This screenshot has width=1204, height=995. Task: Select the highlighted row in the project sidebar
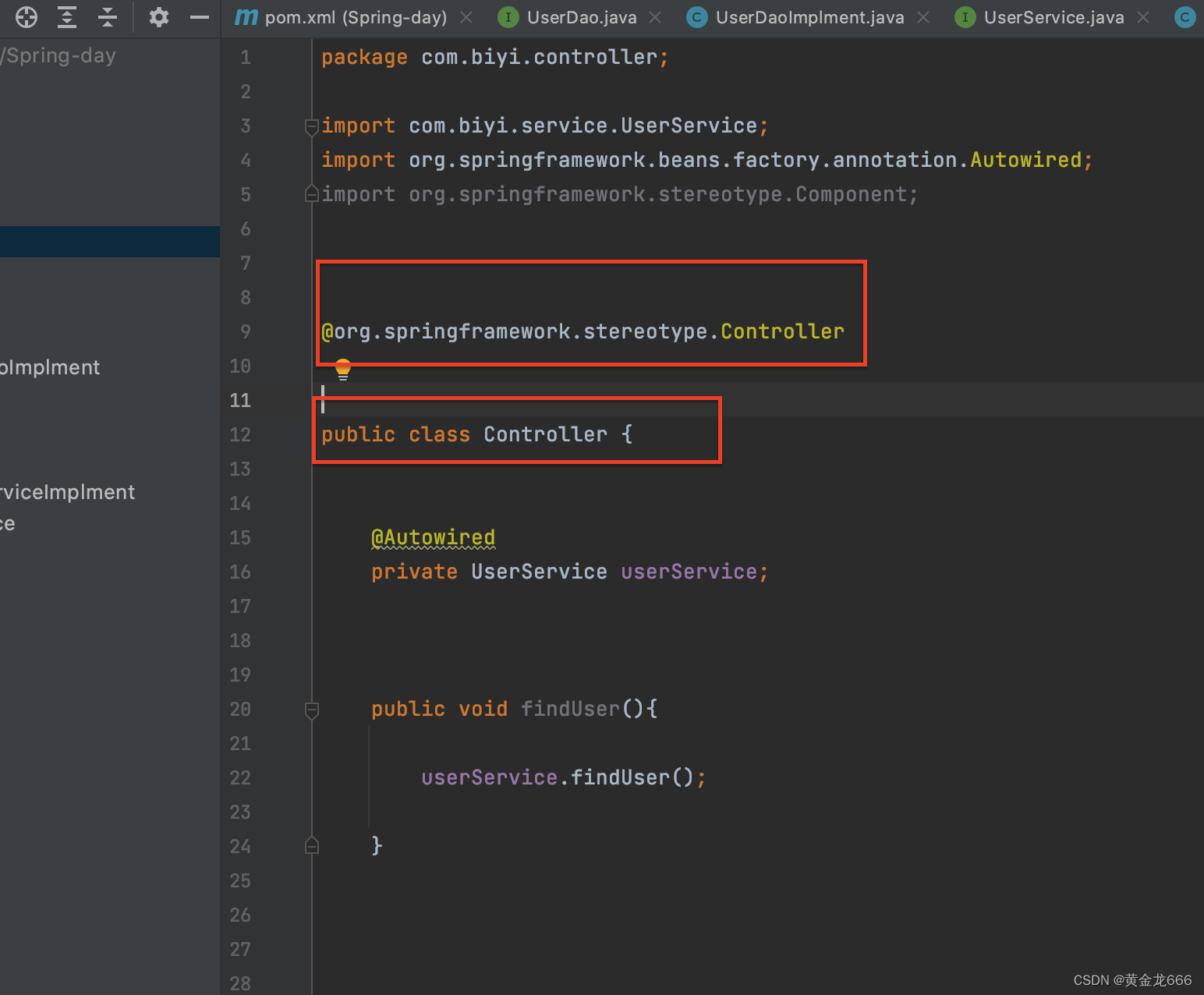point(109,241)
